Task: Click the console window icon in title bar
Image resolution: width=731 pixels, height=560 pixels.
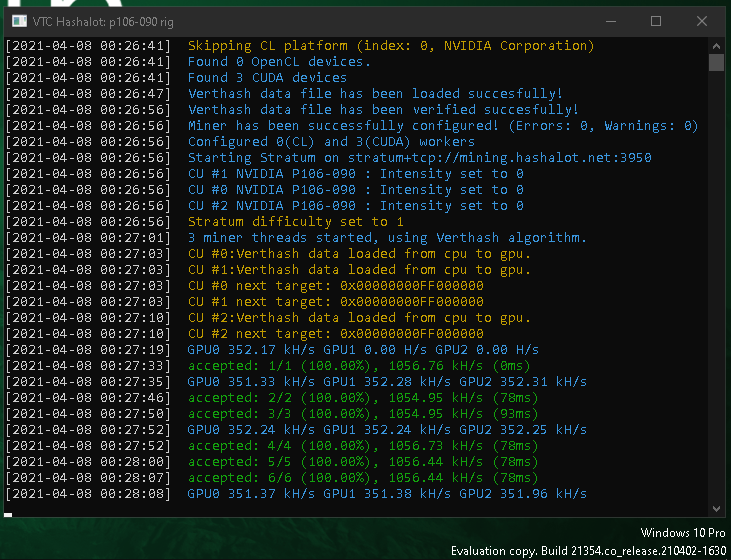Action: 20,21
